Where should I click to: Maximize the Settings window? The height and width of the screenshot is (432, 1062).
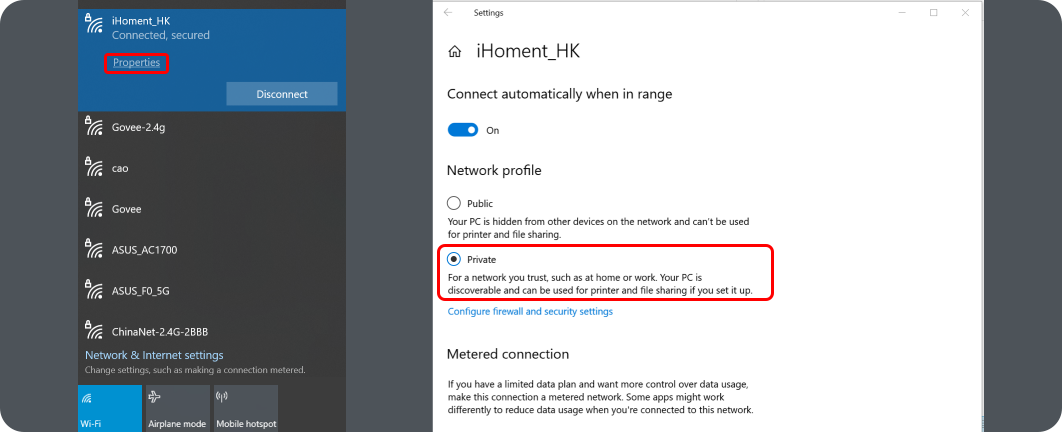933,13
